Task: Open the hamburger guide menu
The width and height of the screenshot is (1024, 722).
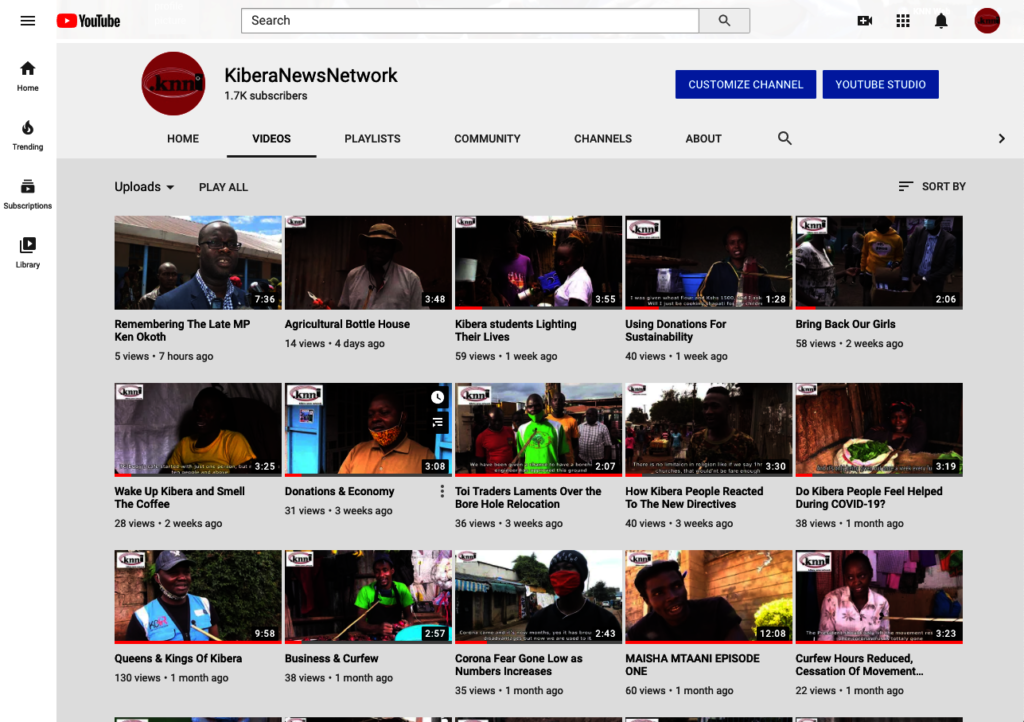Action: pos(27,21)
